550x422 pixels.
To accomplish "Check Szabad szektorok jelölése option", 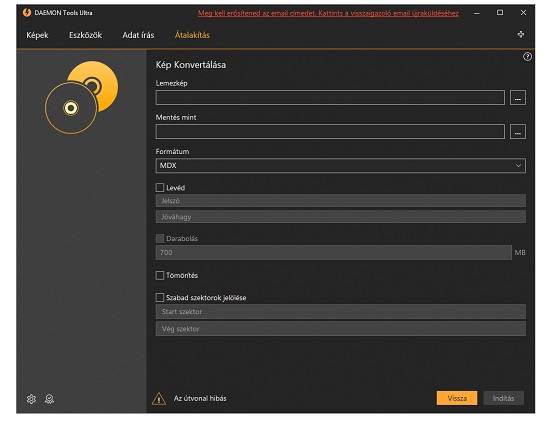I will [x=160, y=298].
